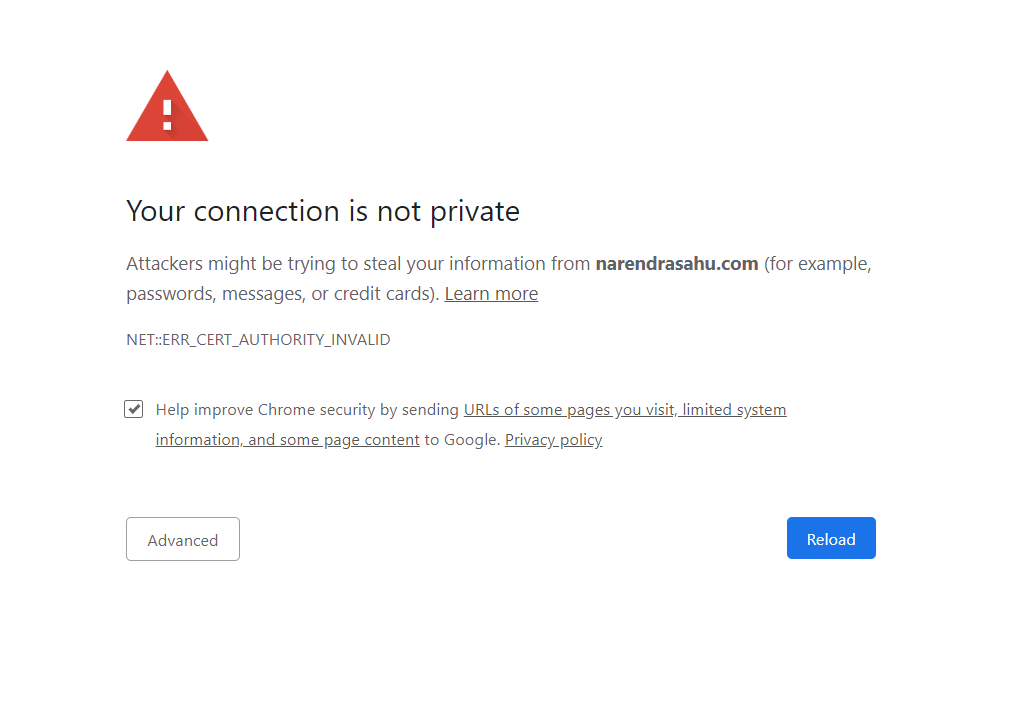
Task: Click the 'passwords, messages, or credit cards' text
Action: [x=282, y=294]
